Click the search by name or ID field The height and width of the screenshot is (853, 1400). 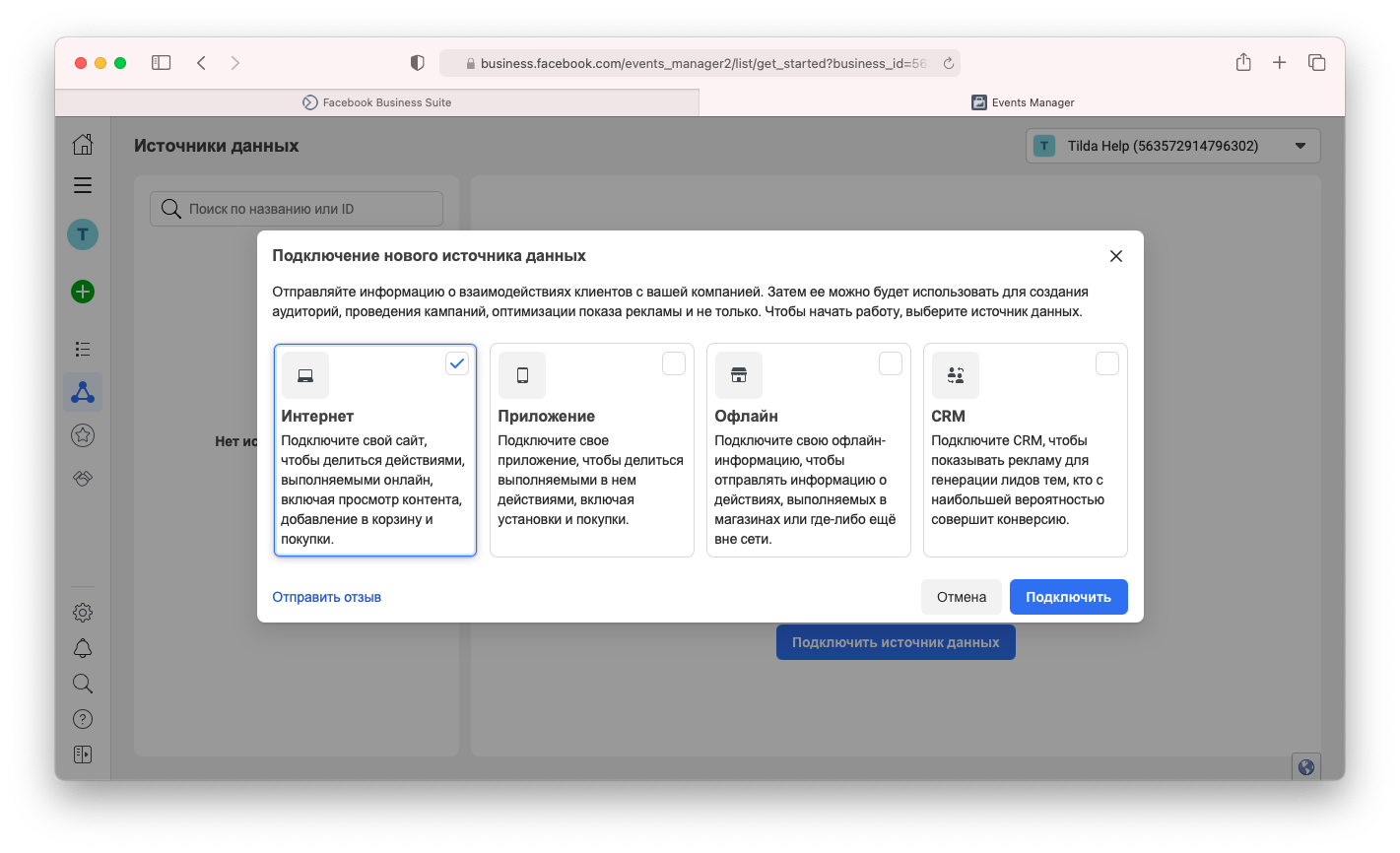pos(297,209)
